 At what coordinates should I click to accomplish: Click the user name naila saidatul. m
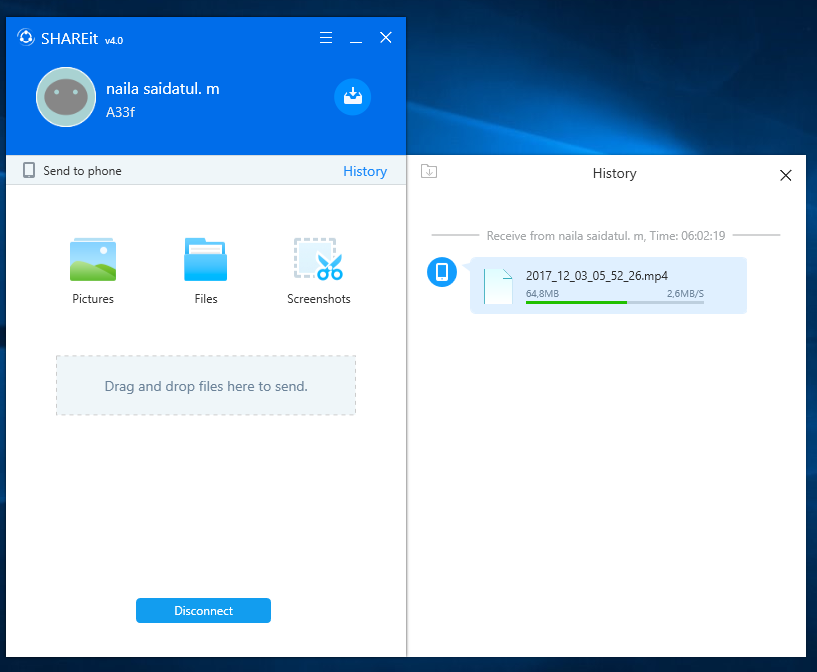(x=163, y=89)
